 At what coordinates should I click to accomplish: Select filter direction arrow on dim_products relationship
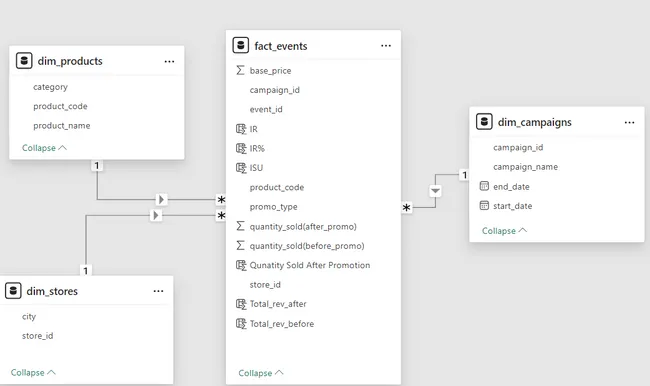click(161, 199)
